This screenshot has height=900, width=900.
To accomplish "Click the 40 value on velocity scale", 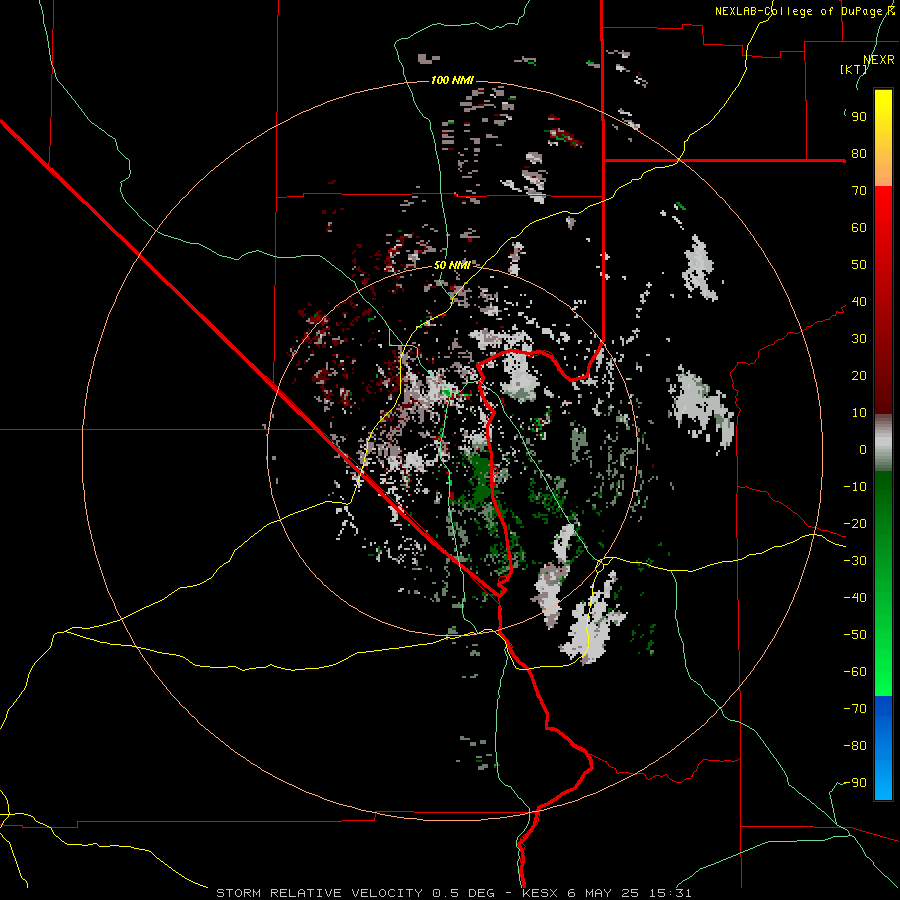I will [x=859, y=302].
